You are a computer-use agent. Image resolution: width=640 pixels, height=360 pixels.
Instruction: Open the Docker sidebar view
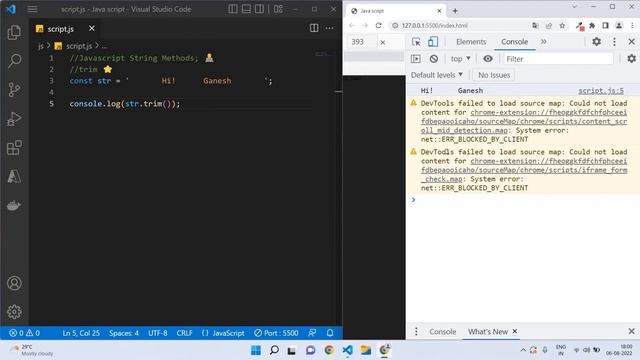(14, 205)
